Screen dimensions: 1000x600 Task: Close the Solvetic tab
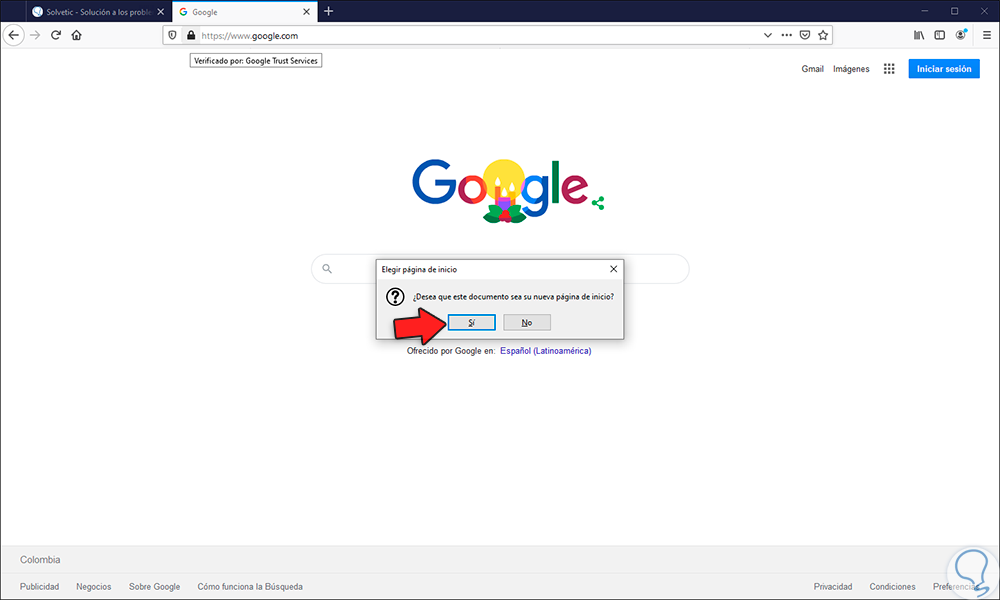click(x=161, y=11)
